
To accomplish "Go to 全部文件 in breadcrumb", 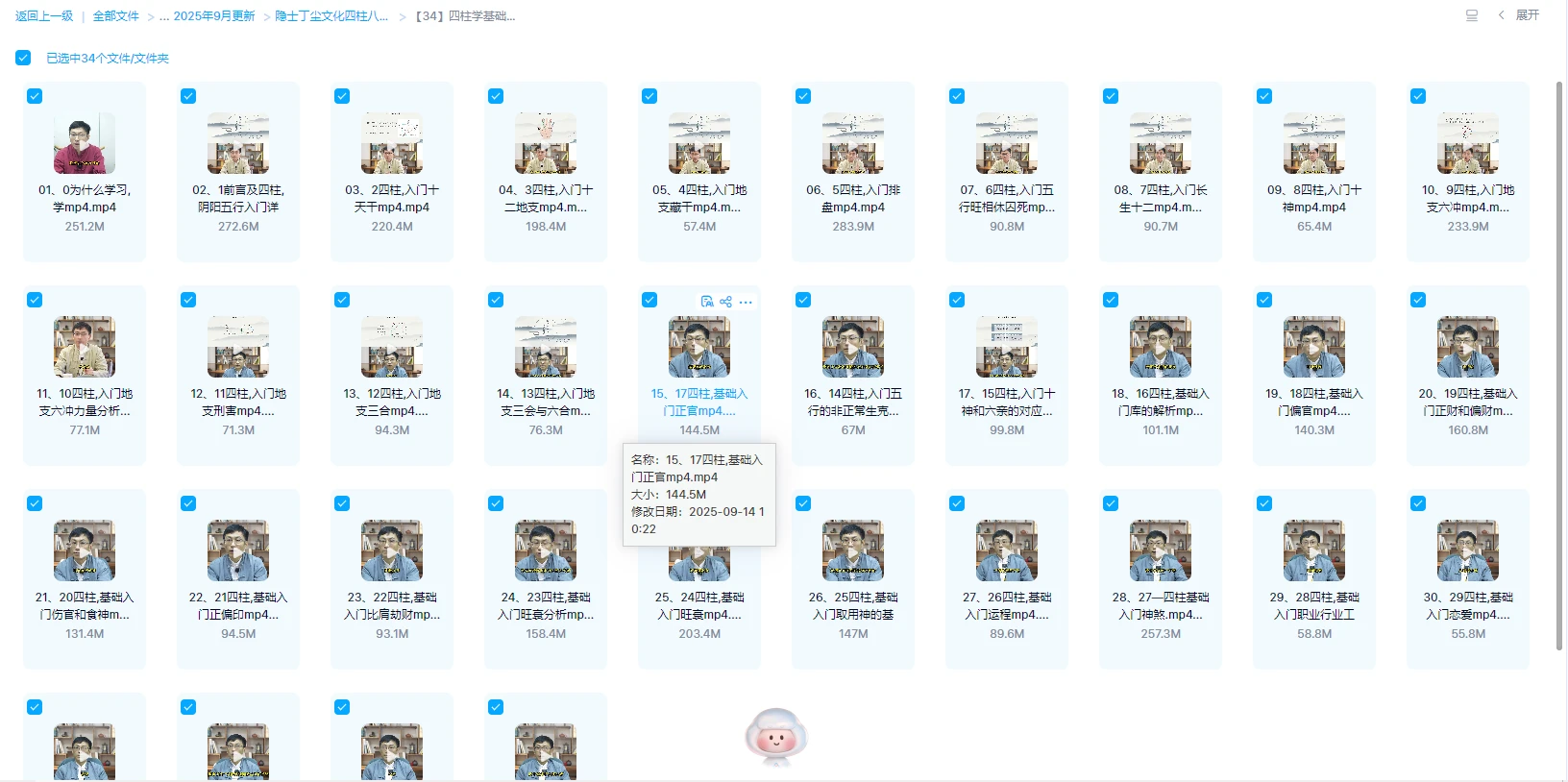I will click(115, 16).
